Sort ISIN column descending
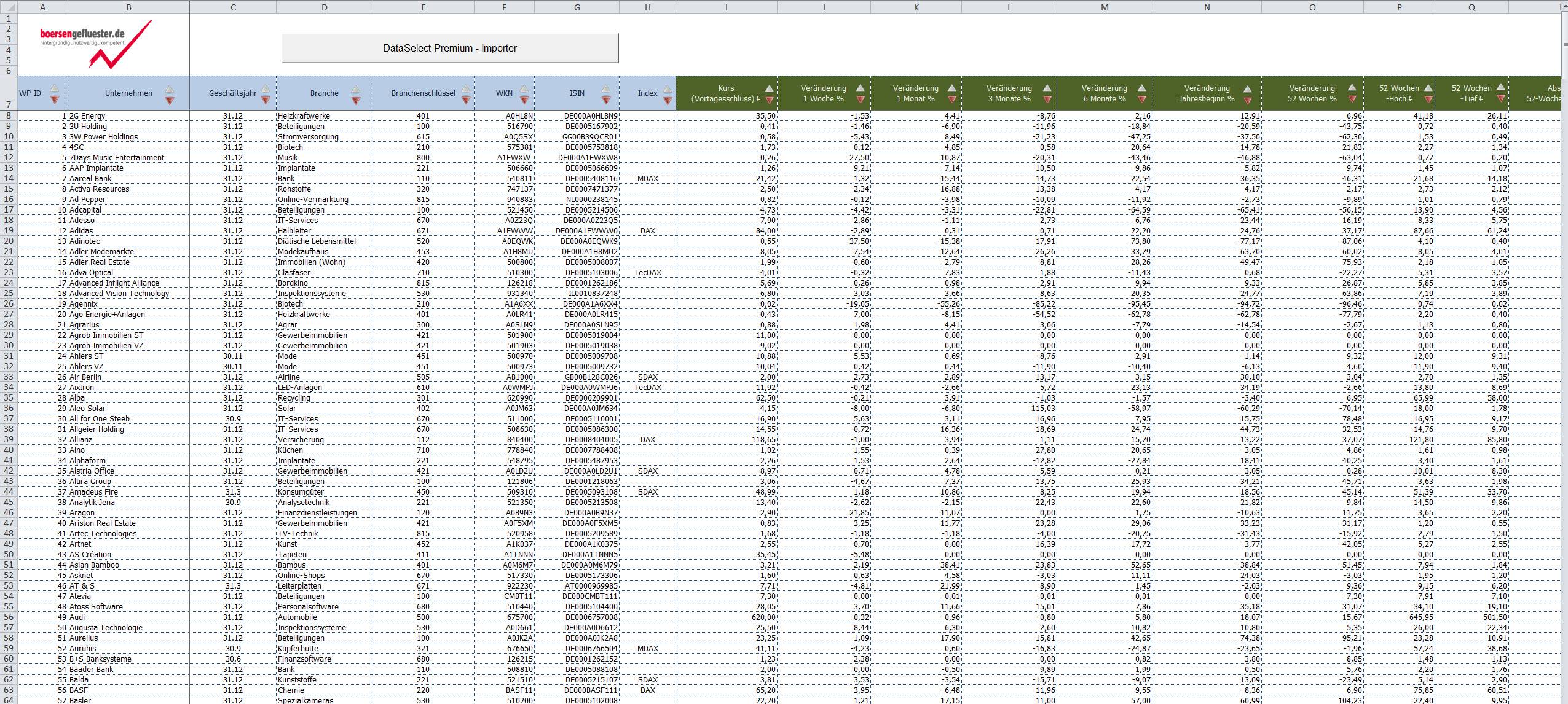 pos(606,100)
